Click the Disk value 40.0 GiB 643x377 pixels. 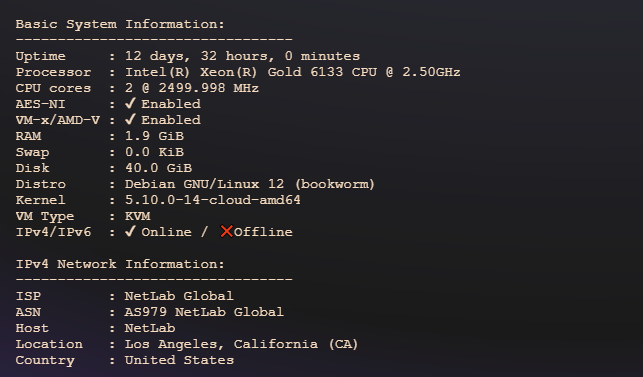(158, 168)
